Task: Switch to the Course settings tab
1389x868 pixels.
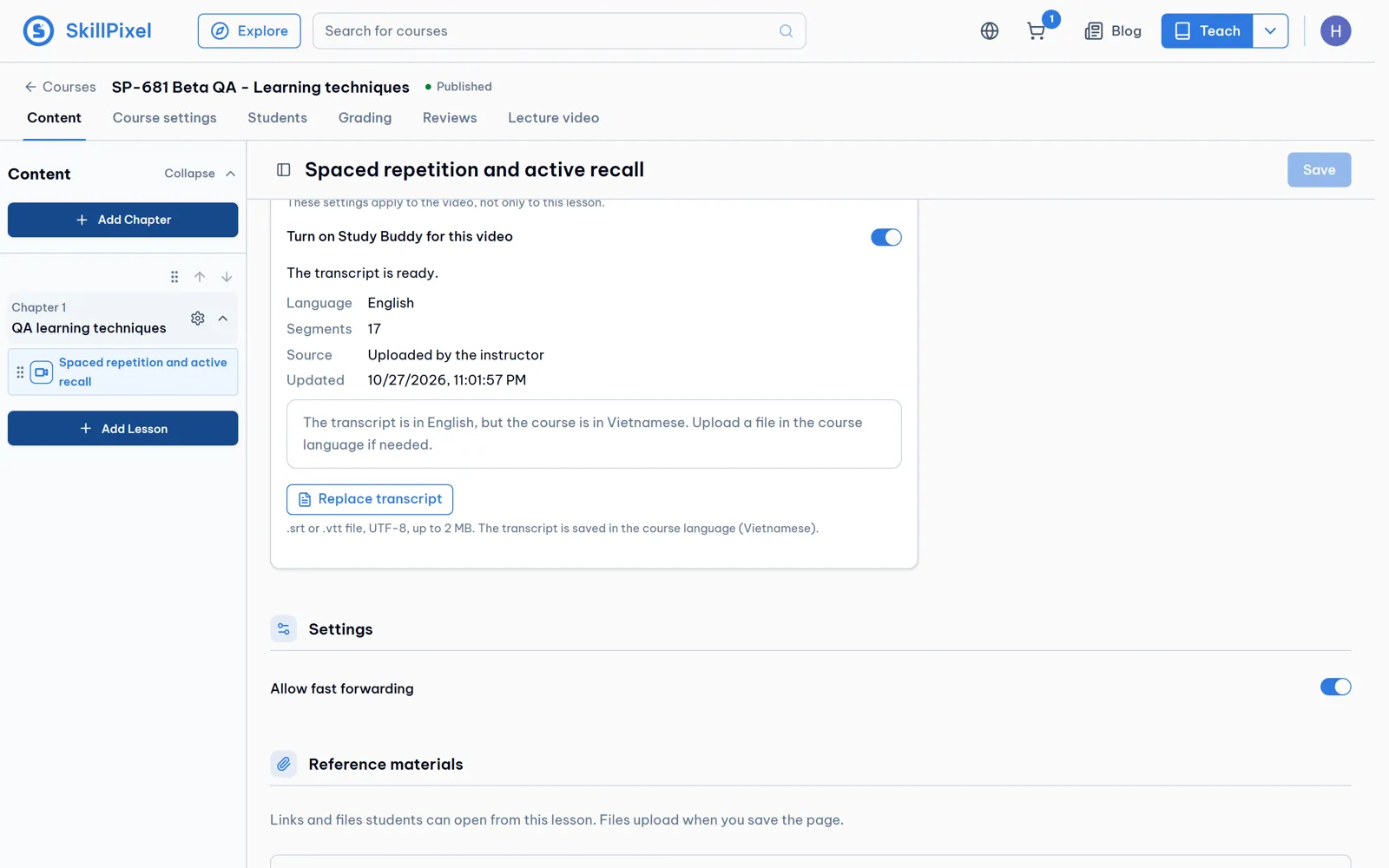Action: [x=165, y=118]
